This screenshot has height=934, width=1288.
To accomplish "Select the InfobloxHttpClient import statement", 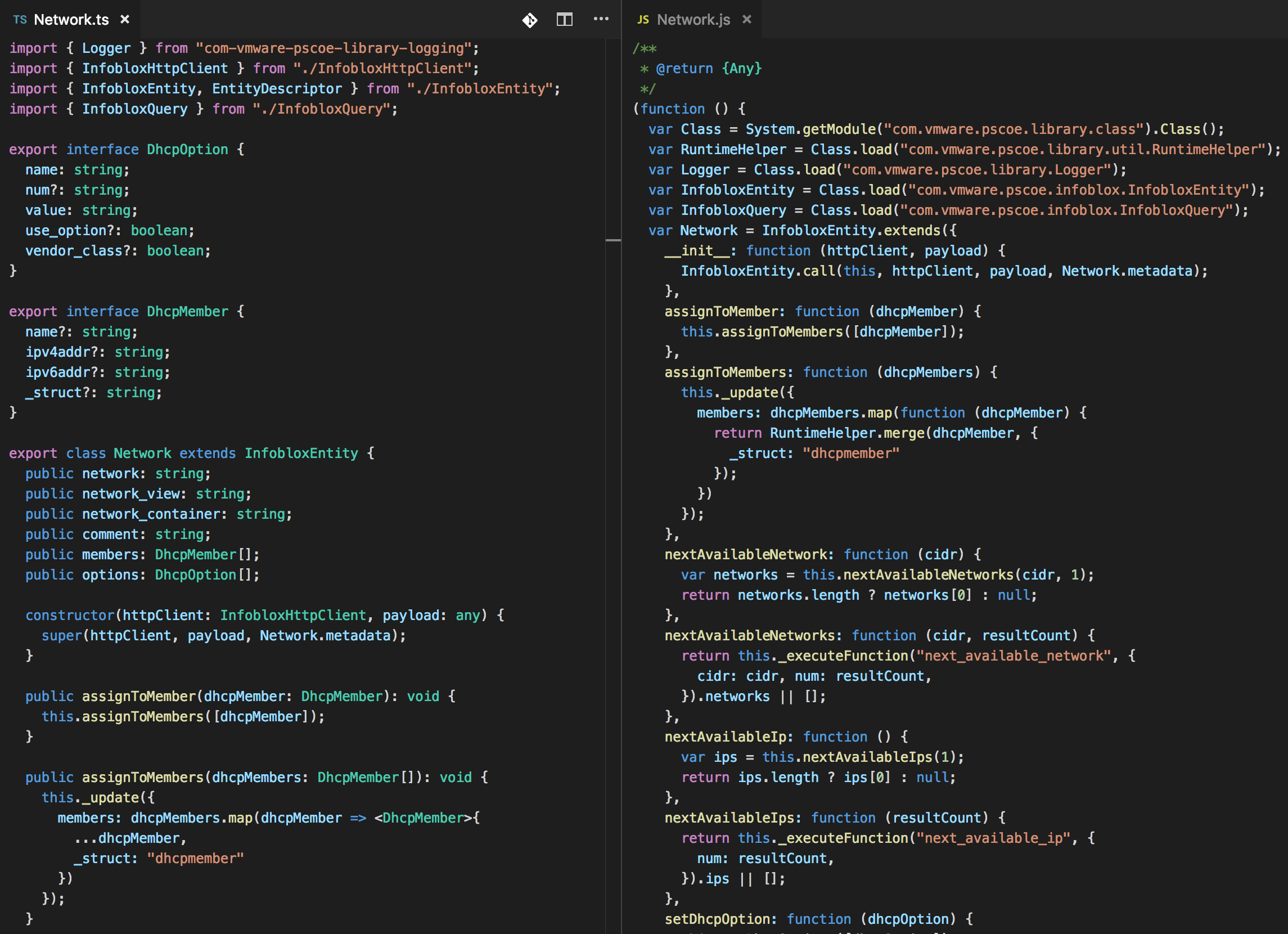I will [x=244, y=68].
